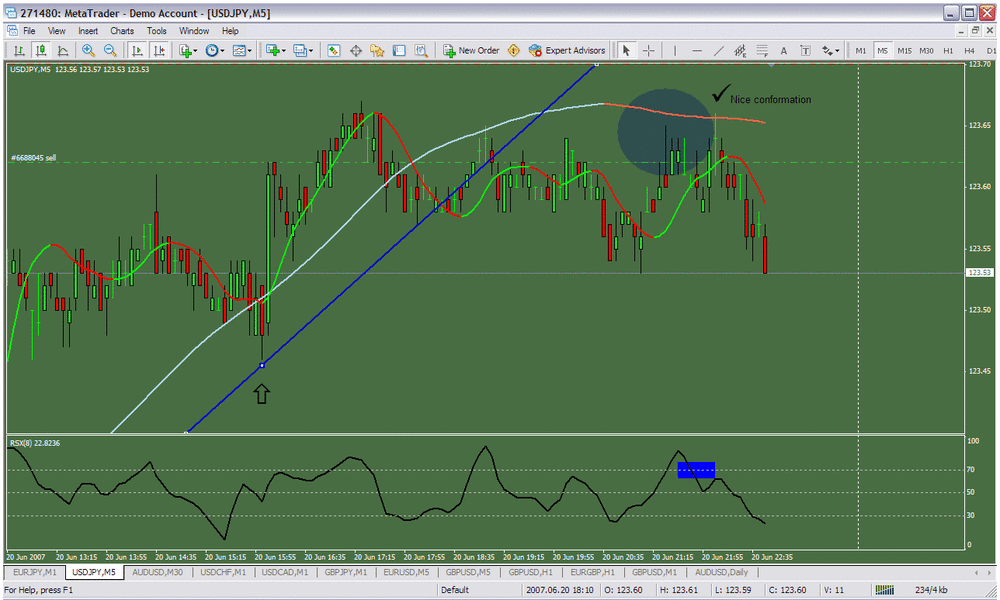Switch to USDCHF,M1 chart tab
Screen dimensions: 1000x600
[223, 572]
